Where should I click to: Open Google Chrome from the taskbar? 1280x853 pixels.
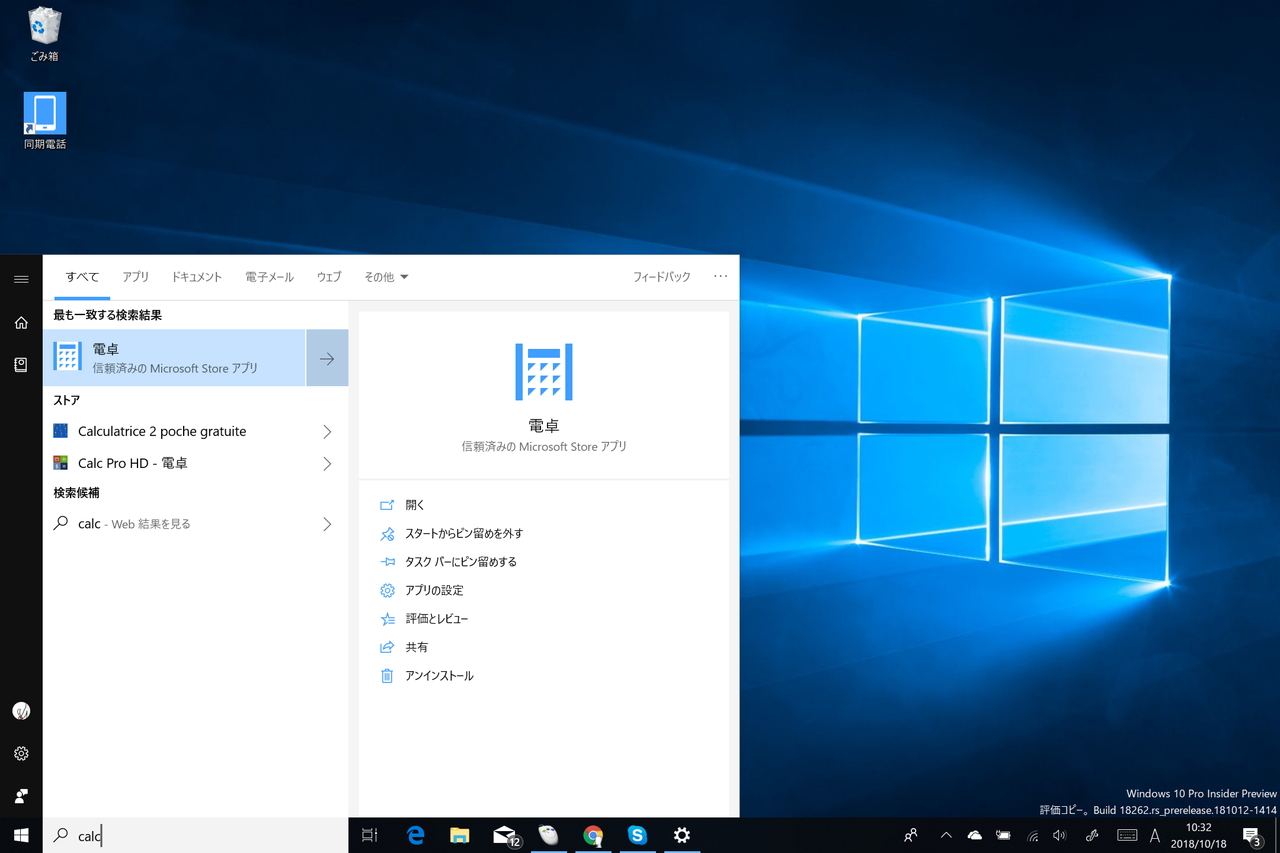593,836
